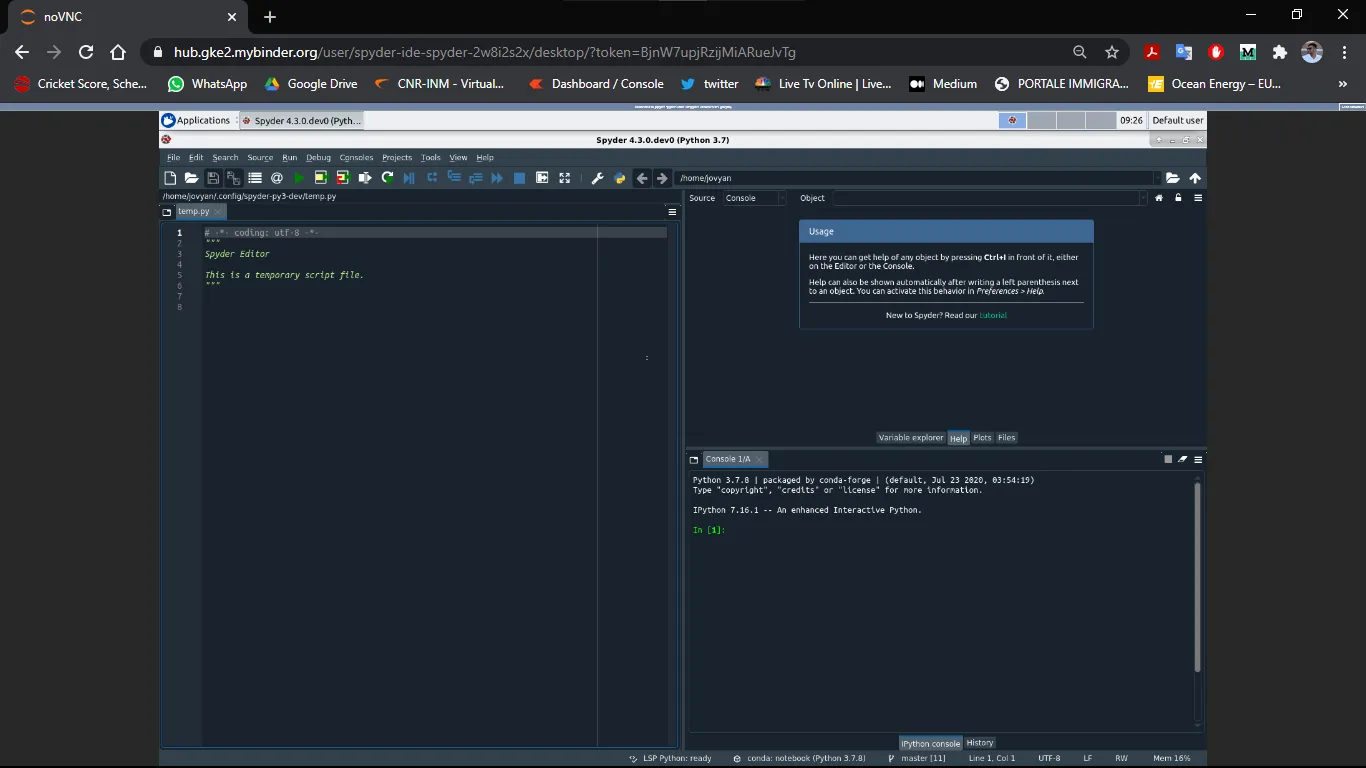The image size is (1366, 768).
Task: Switch to History tab
Action: coord(980,743)
